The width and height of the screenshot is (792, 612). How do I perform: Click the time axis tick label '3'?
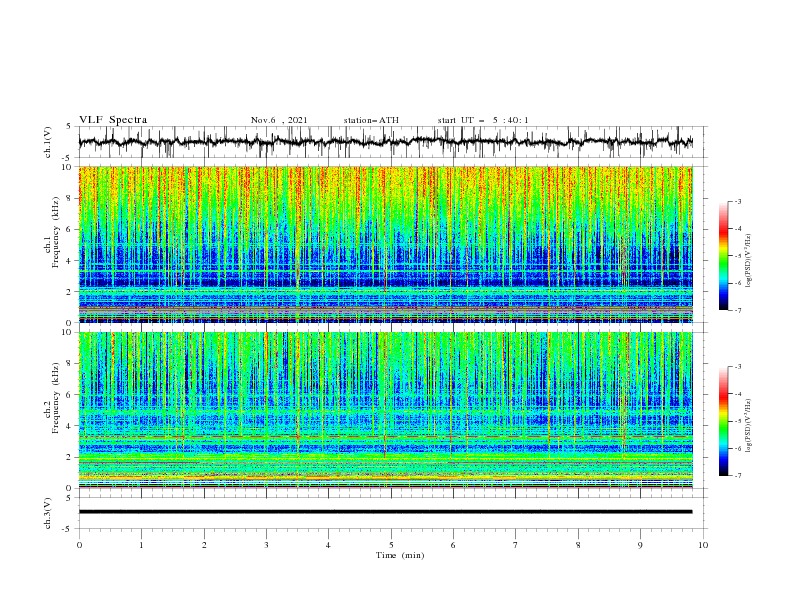click(x=266, y=545)
